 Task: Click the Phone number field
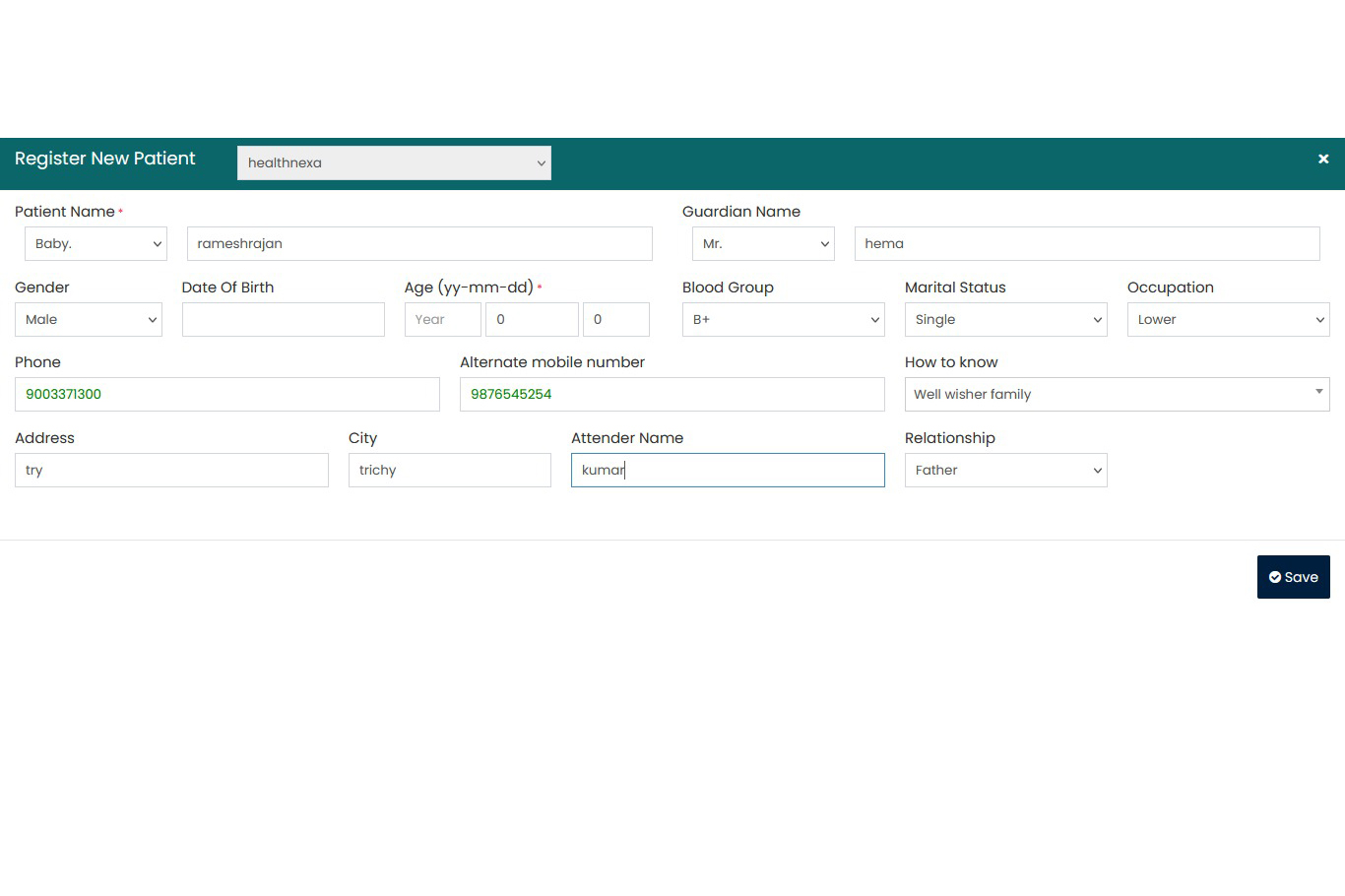coord(226,395)
